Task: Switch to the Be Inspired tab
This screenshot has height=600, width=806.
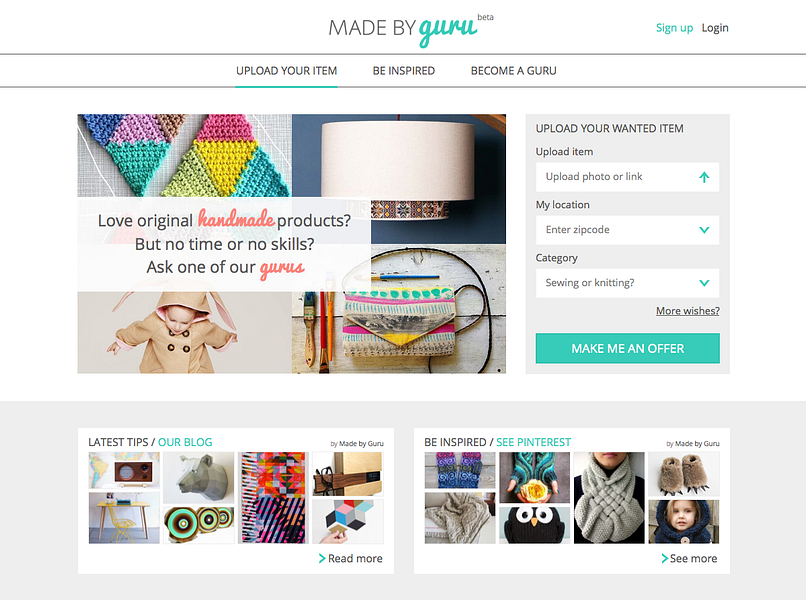Action: [x=404, y=71]
